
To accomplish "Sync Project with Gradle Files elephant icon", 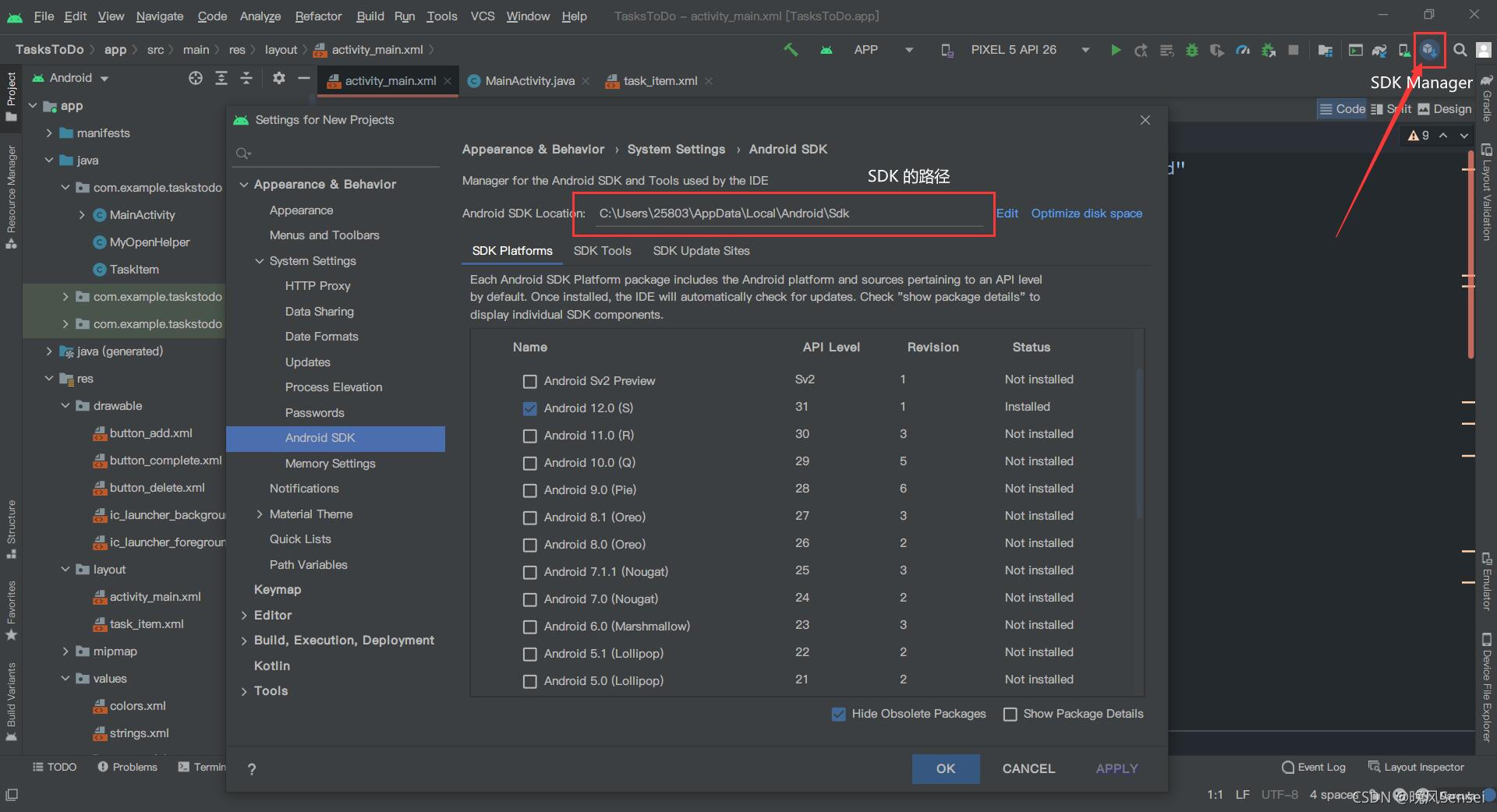I will (1379, 50).
